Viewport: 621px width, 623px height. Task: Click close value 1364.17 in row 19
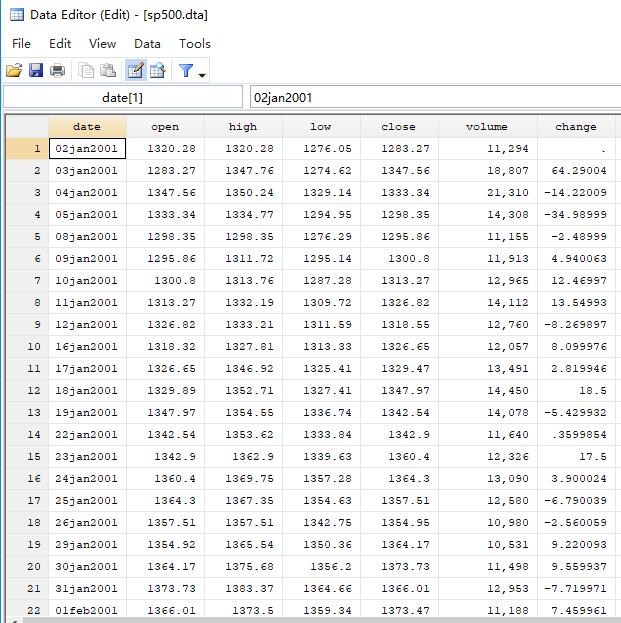click(x=399, y=544)
